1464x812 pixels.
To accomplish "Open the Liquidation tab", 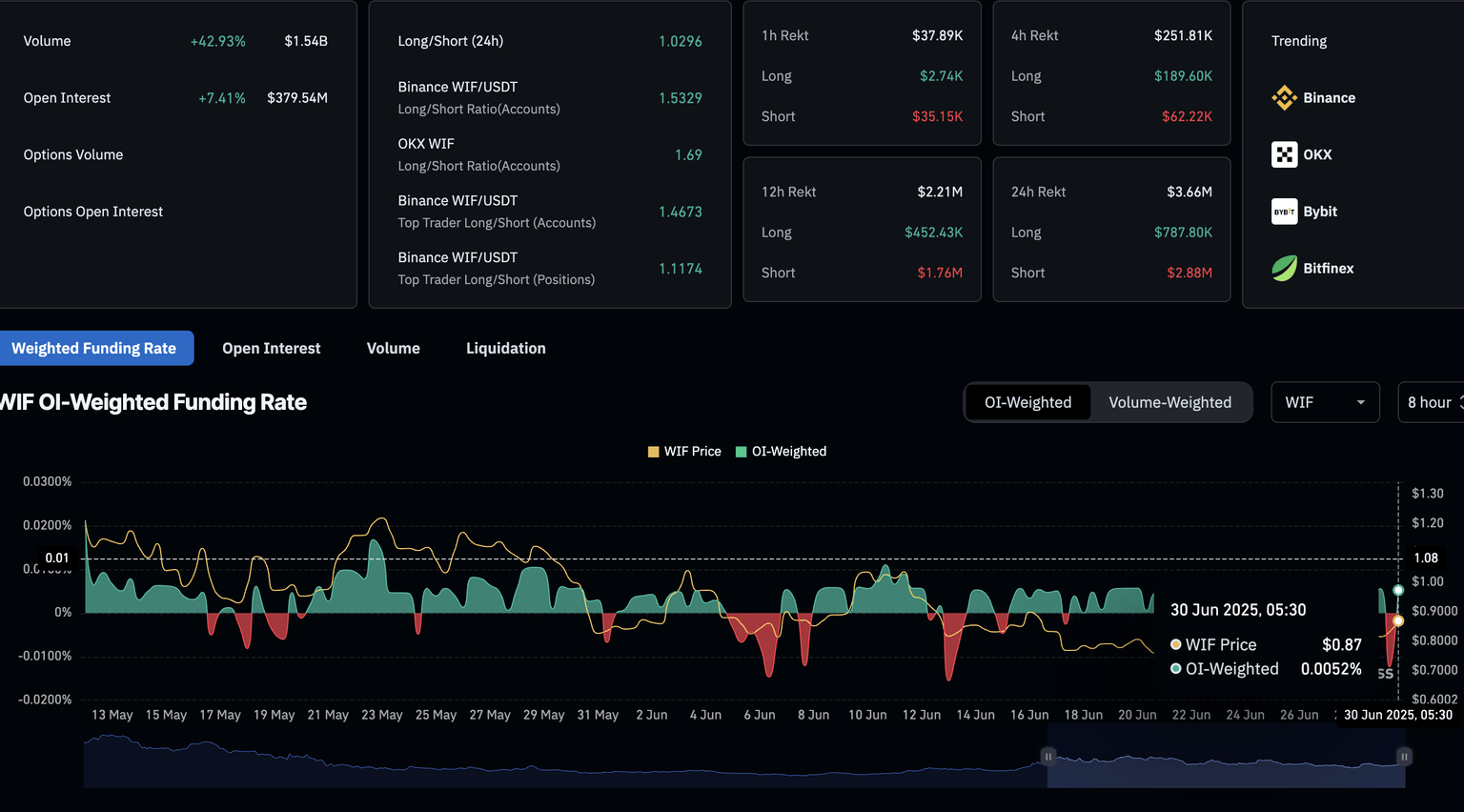I will pyautogui.click(x=505, y=349).
